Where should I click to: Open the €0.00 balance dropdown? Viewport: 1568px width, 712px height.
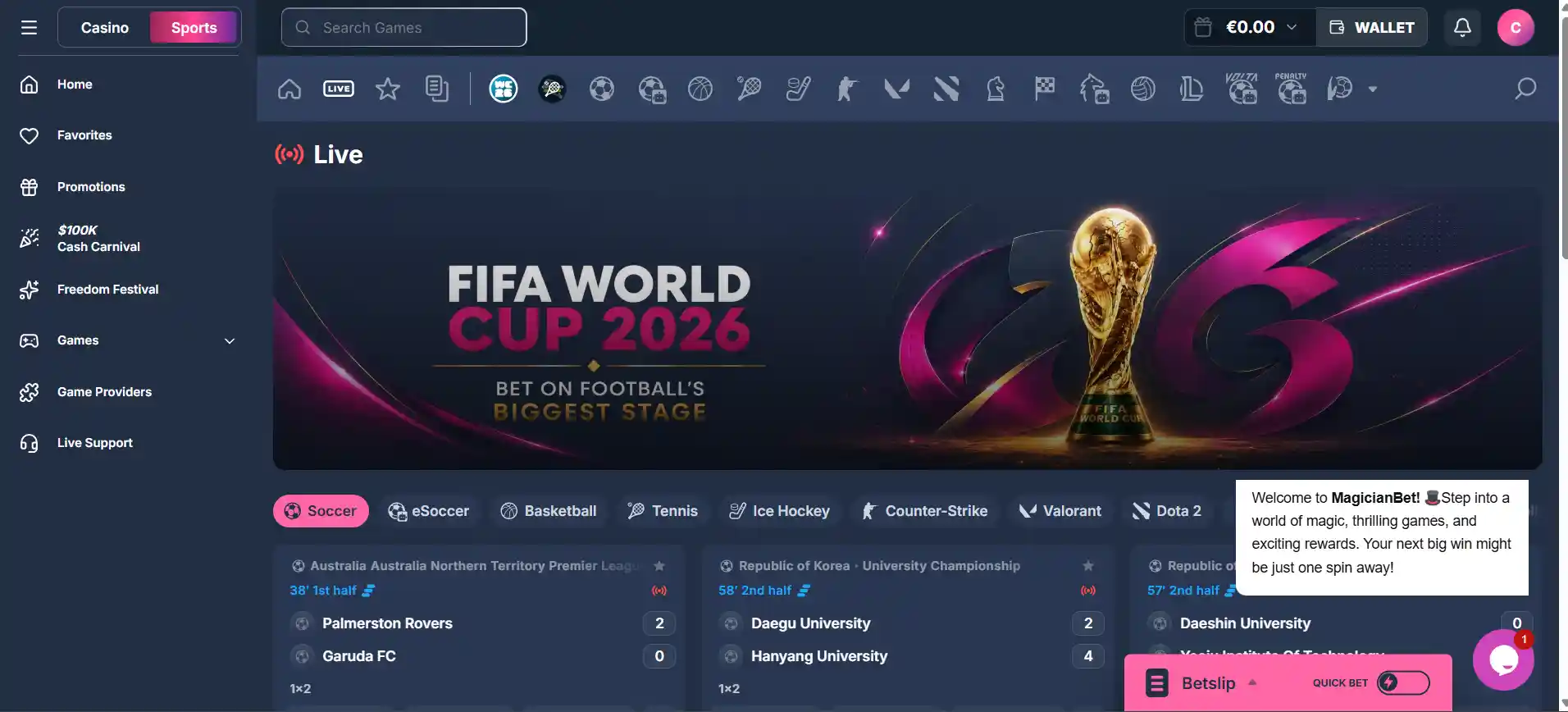coord(1251,28)
